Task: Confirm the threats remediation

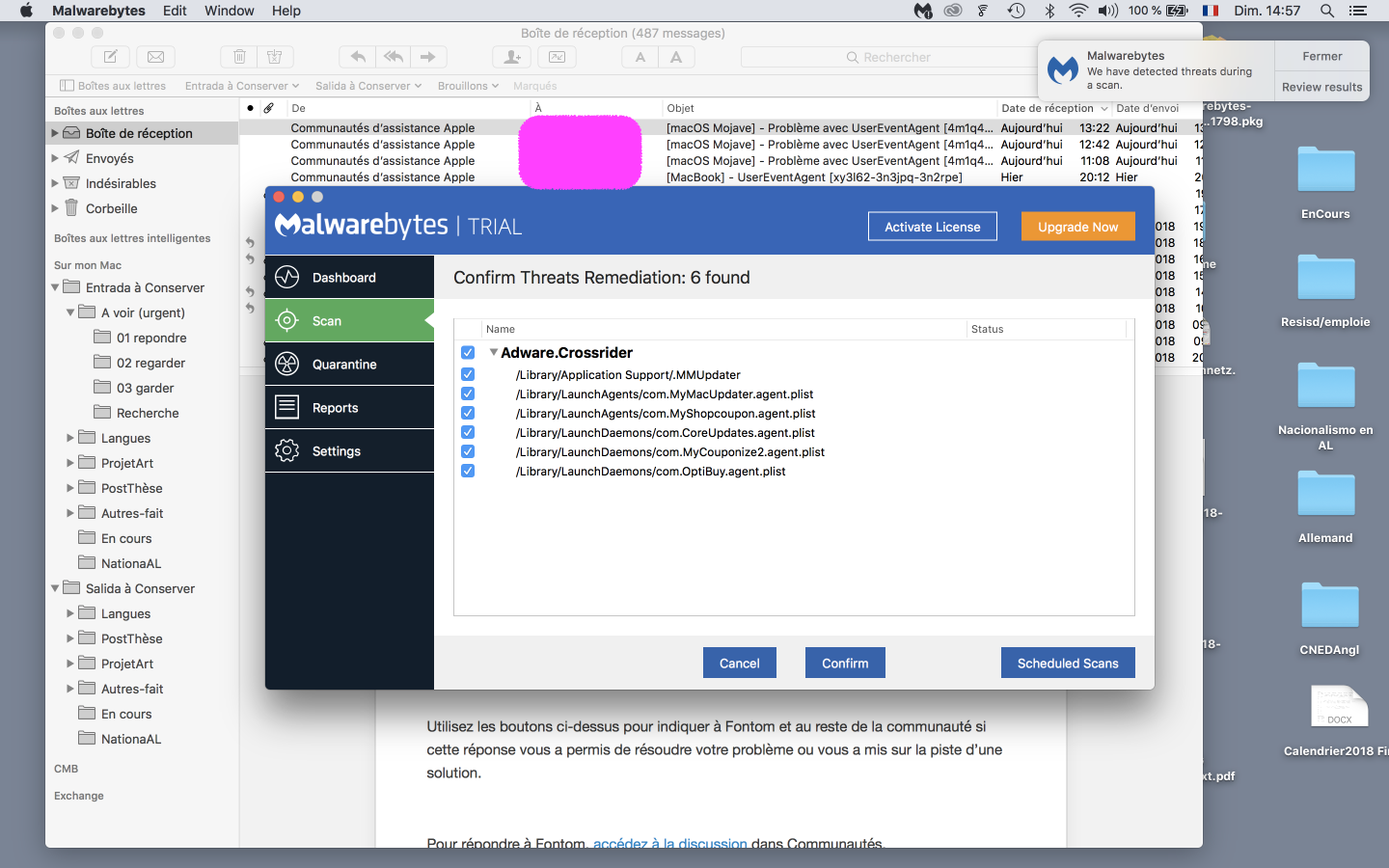Action: point(845,663)
